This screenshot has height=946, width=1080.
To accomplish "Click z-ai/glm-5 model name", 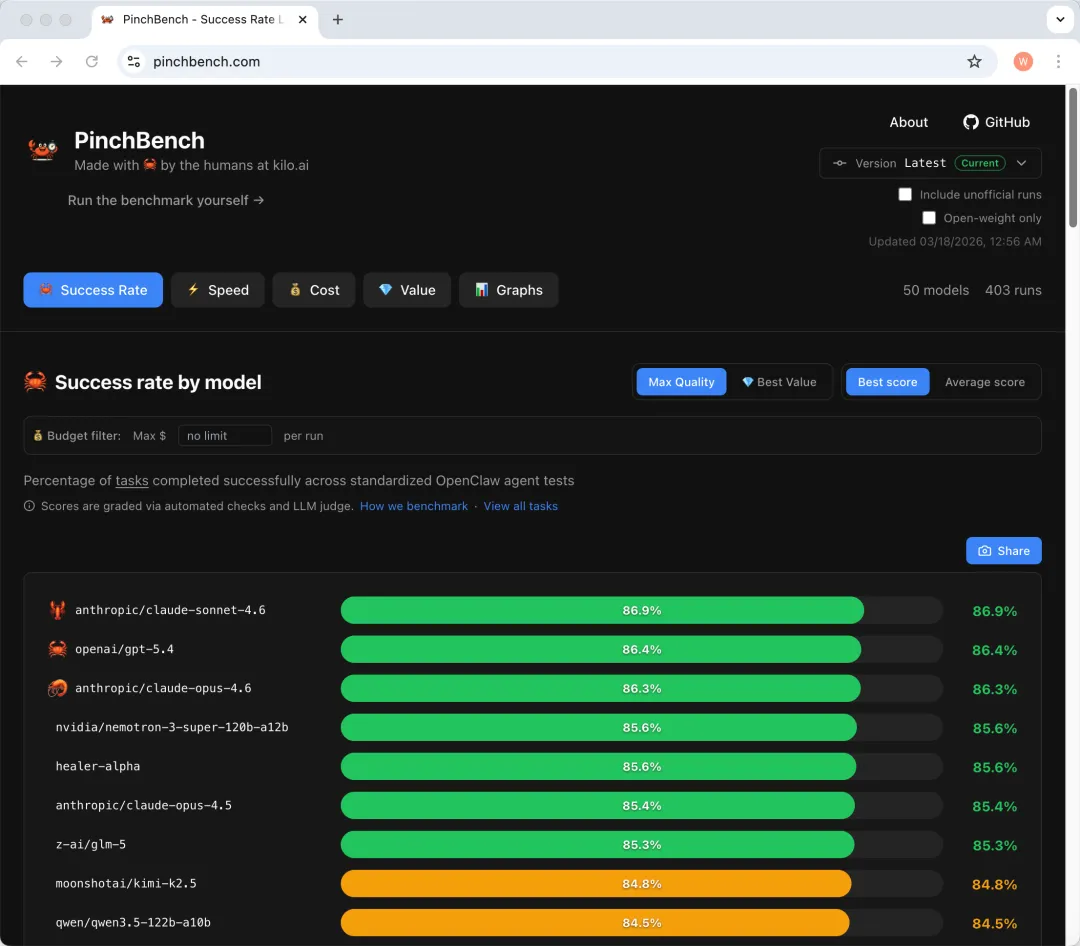I will tap(91, 844).
